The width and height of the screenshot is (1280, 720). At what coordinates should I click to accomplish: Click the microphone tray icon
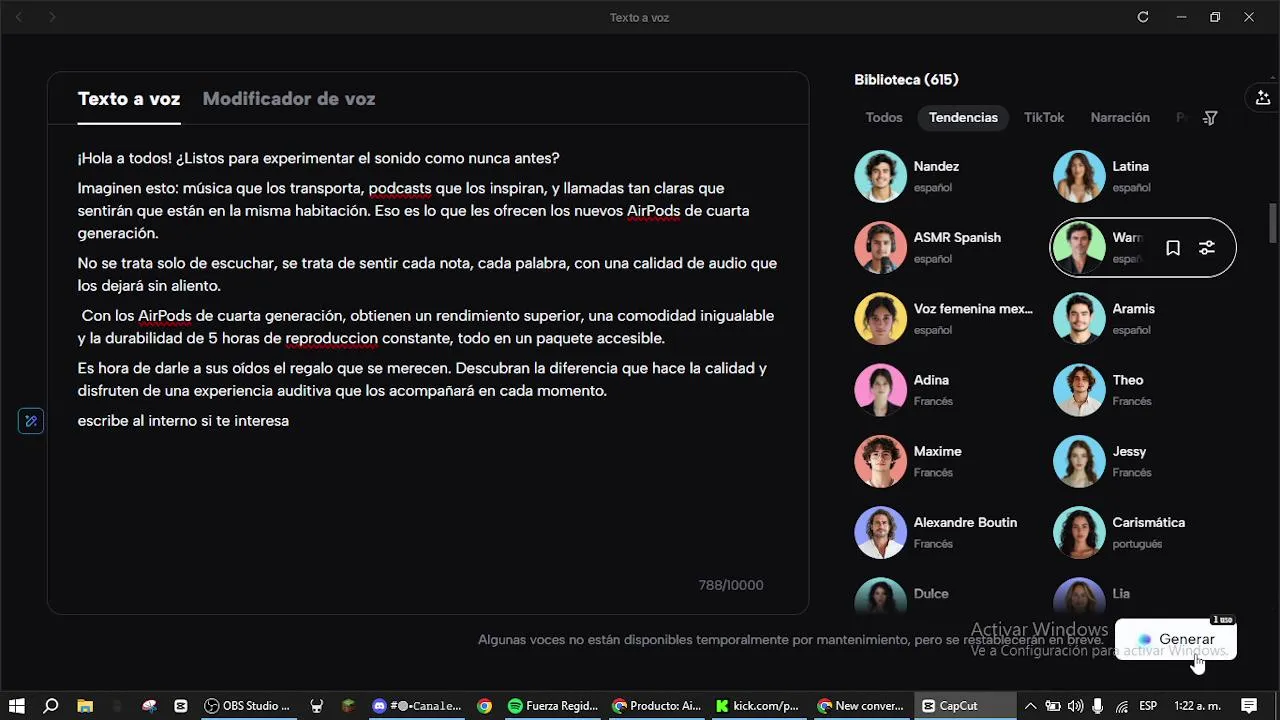[x=1097, y=706]
